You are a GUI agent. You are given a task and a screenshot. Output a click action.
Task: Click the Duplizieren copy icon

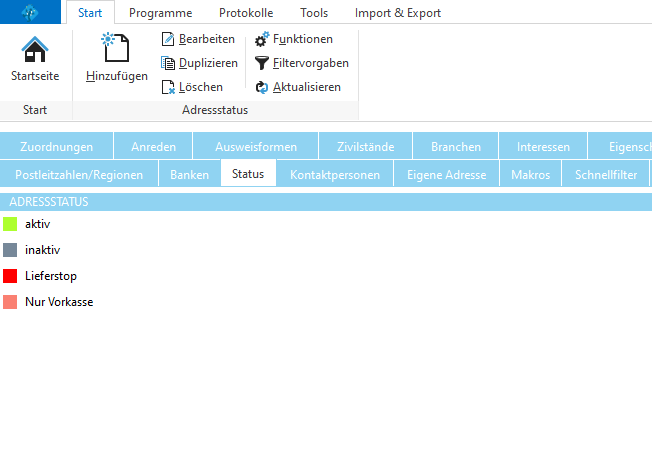pos(168,63)
